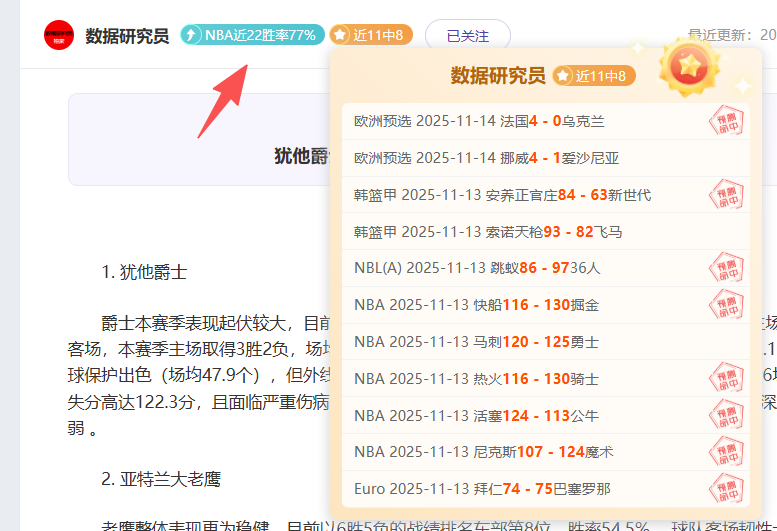Open the 数据研究员 name link in the header
This screenshot has height=531, width=777.
(127, 36)
